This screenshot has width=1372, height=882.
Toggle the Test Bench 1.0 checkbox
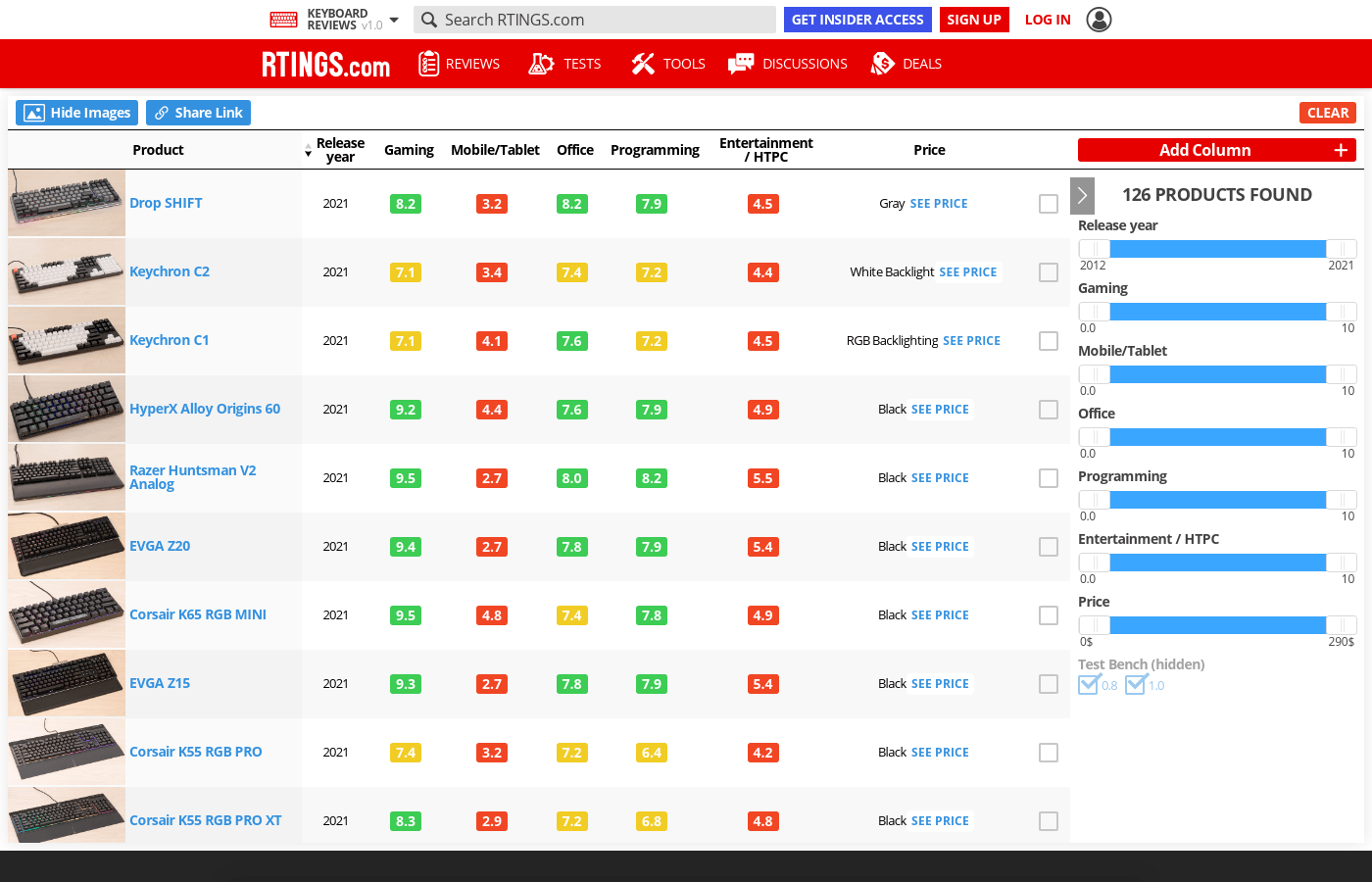1136,685
